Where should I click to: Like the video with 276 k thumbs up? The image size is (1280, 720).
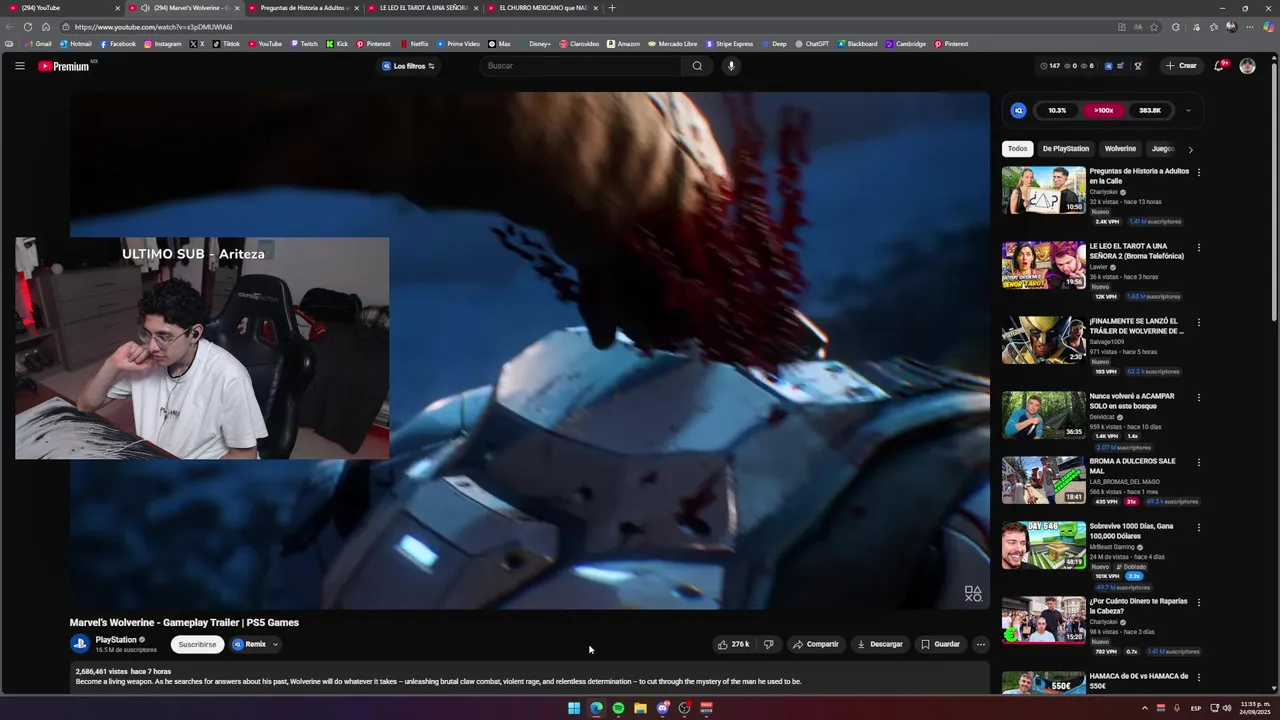coord(733,644)
